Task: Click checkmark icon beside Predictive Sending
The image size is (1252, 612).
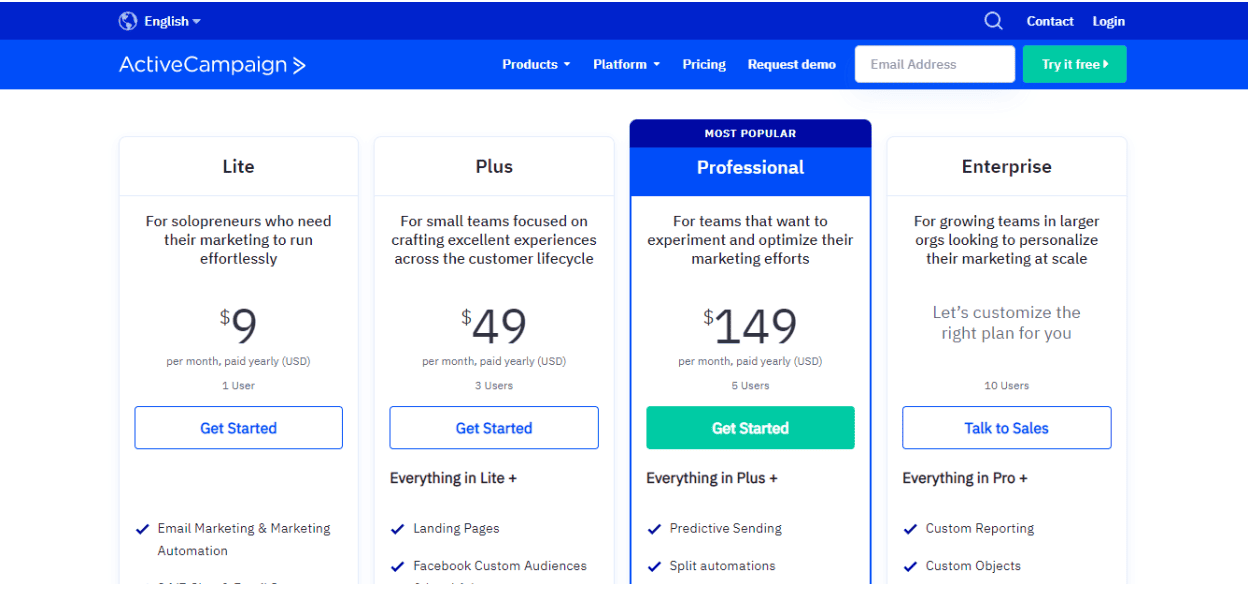Action: 654,529
